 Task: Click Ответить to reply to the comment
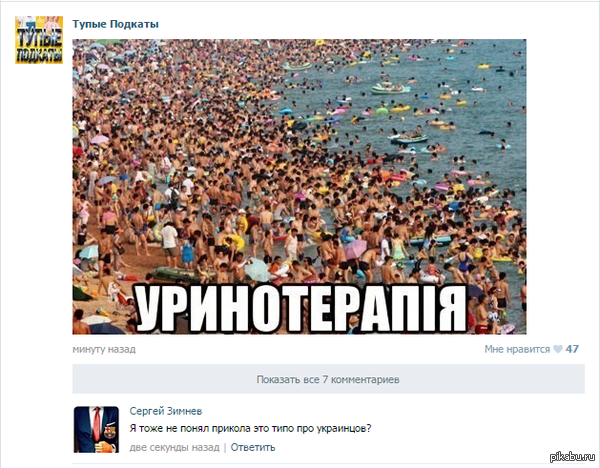(253, 447)
